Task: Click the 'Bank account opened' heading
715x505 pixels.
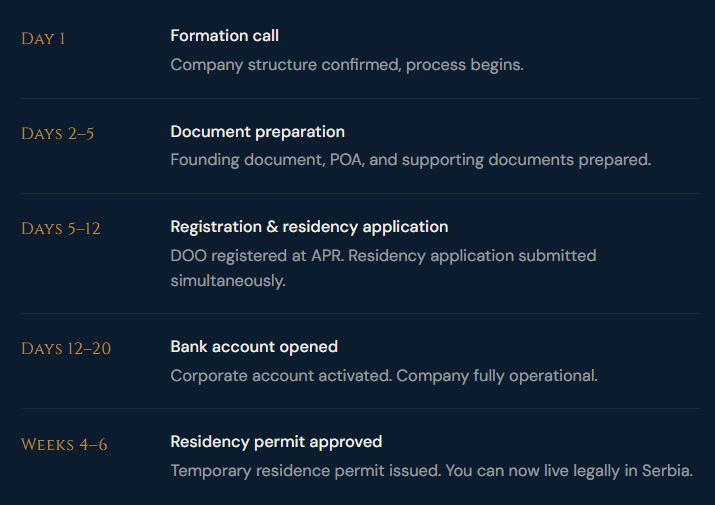Action: click(x=254, y=346)
